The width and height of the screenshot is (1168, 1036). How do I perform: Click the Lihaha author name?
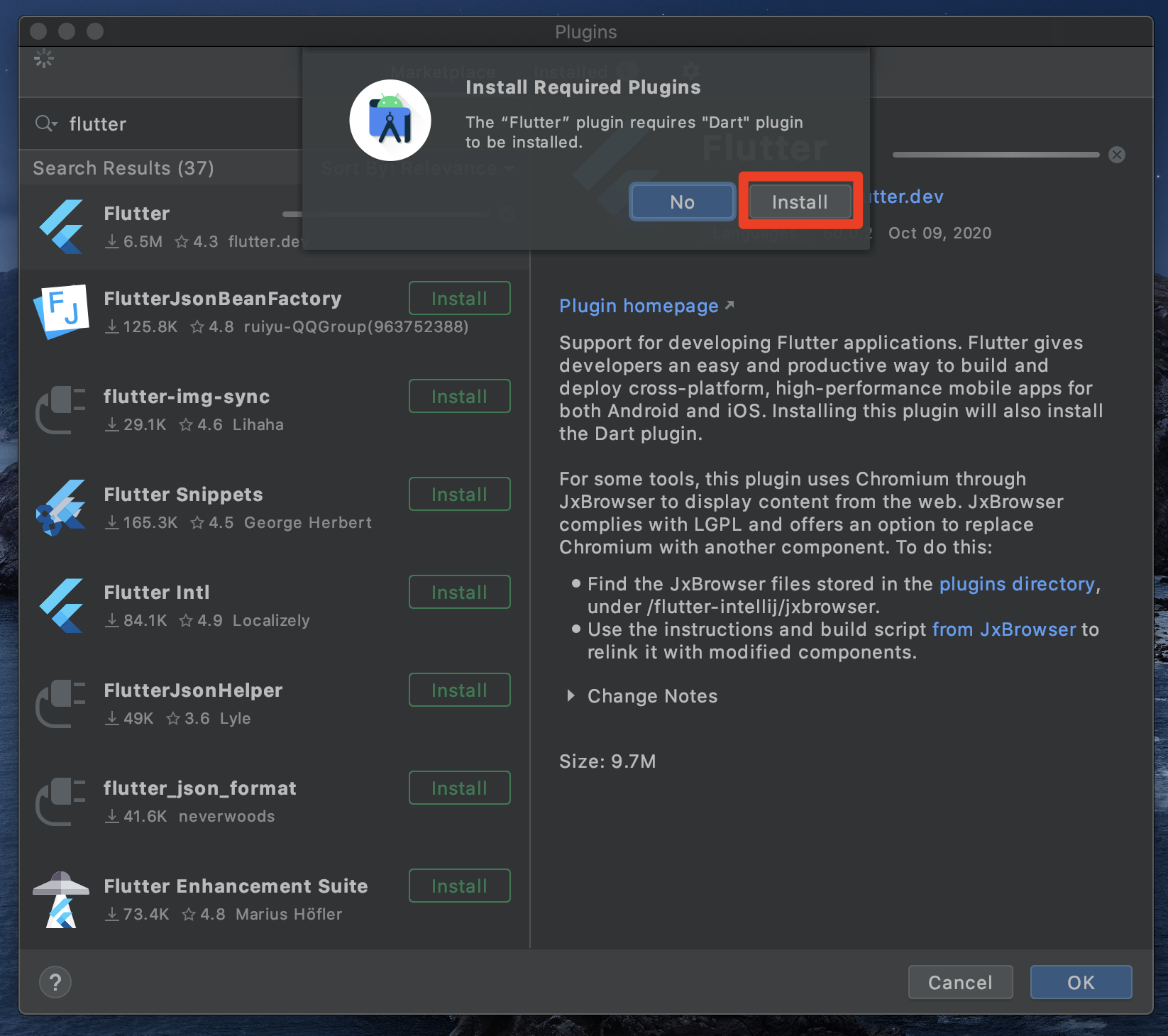[x=258, y=424]
